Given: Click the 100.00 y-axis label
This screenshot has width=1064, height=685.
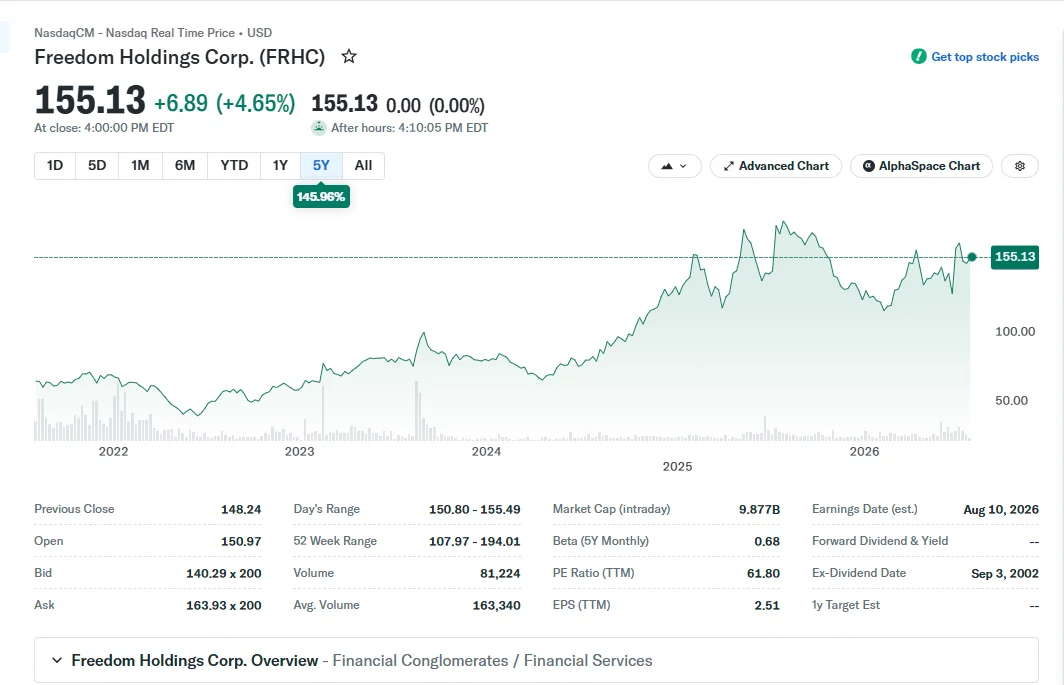Looking at the screenshot, I should click(x=1015, y=331).
